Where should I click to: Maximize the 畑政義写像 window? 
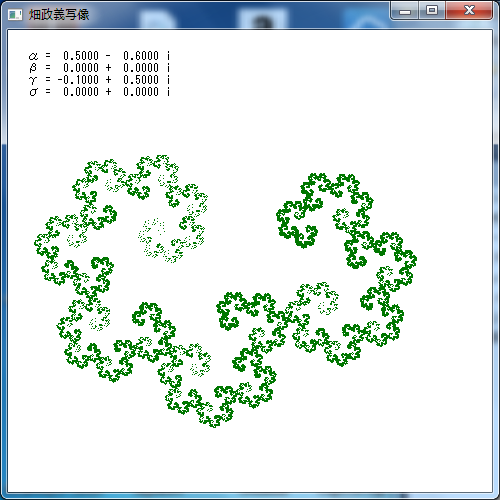point(432,11)
